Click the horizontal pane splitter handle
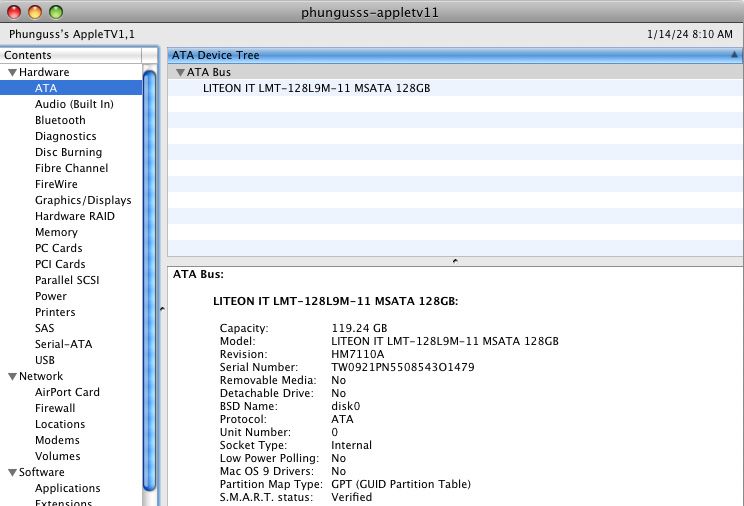744x506 pixels. pyautogui.click(x=455, y=261)
